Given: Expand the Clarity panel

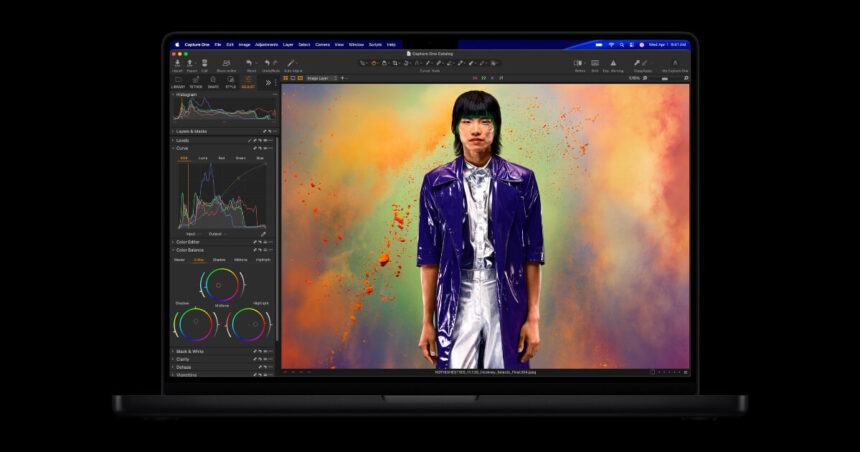Looking at the screenshot, I should 173,359.
